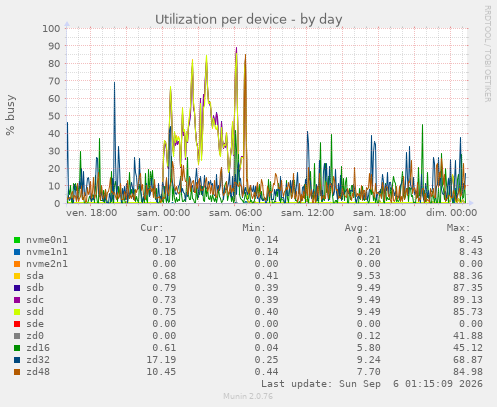Click the sde red legend swatch
The height and width of the screenshot is (407, 497).
17,324
